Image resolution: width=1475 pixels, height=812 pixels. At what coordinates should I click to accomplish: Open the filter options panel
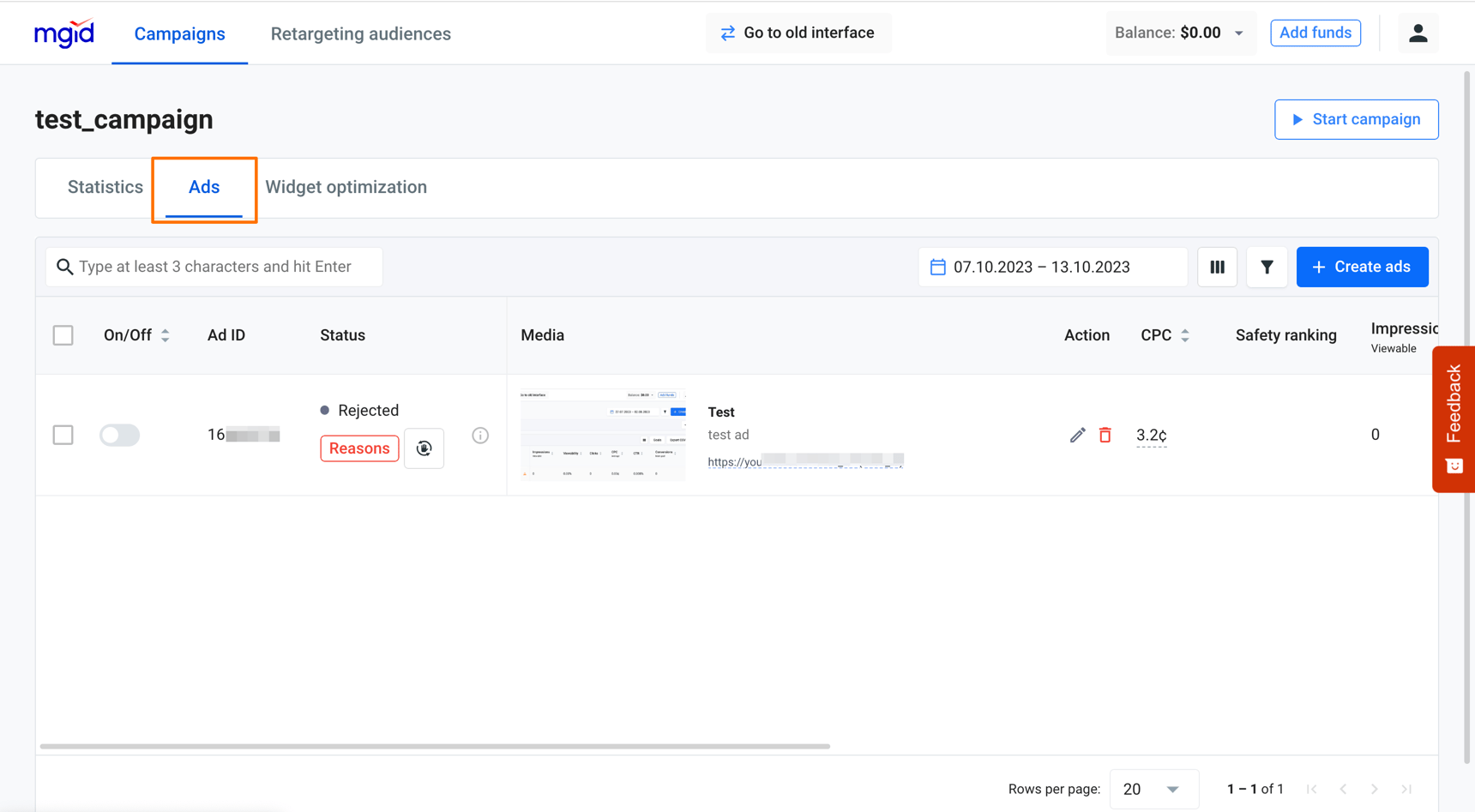[1267, 267]
